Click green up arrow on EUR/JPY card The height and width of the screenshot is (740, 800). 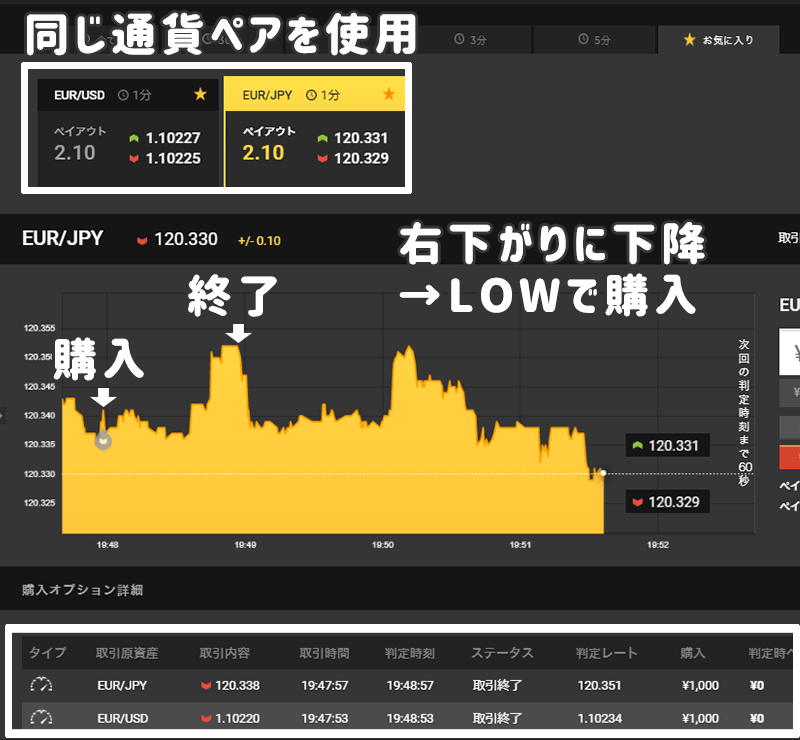322,138
